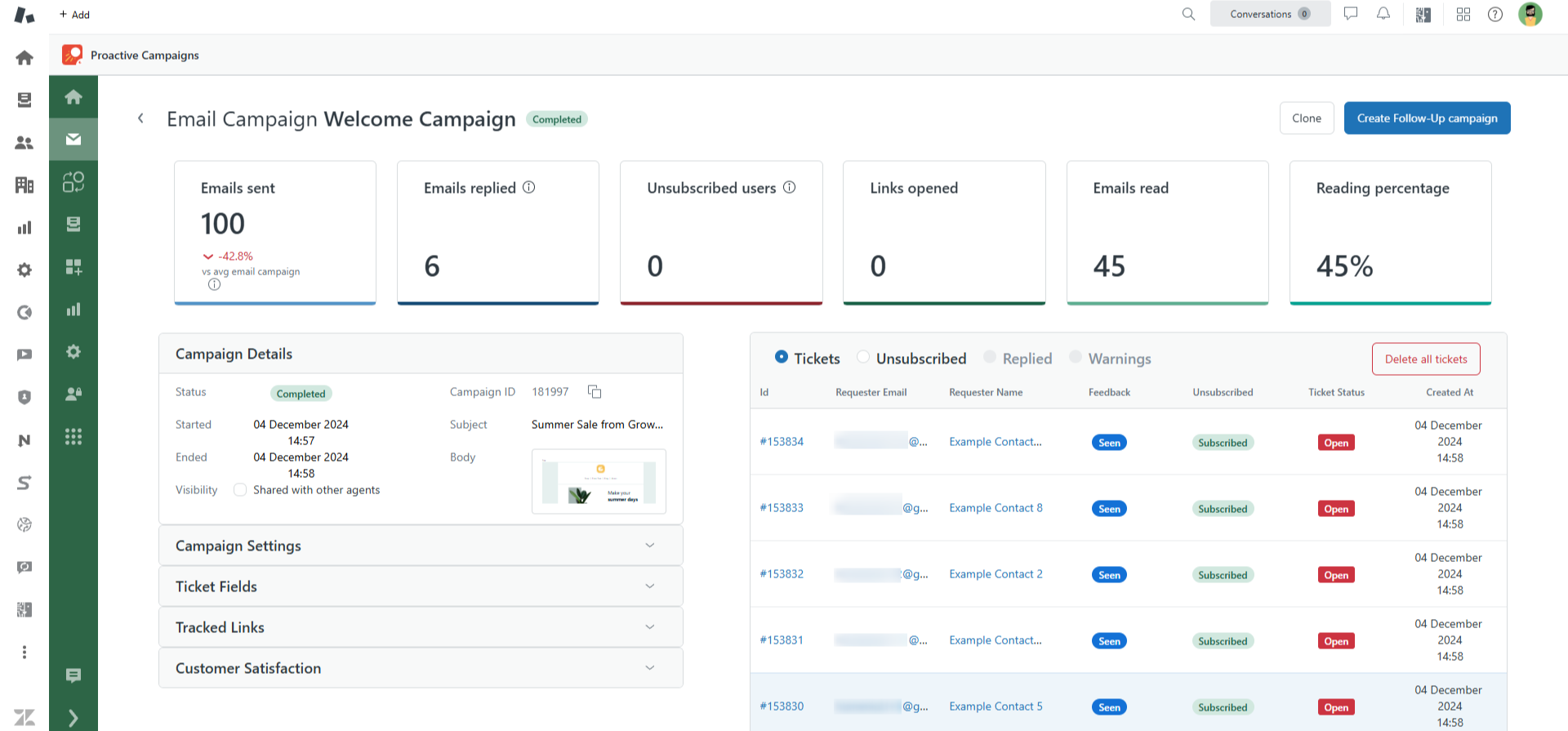Viewport: 1568px width, 731px height.
Task: Open ticket #153833 link
Action: 782,508
